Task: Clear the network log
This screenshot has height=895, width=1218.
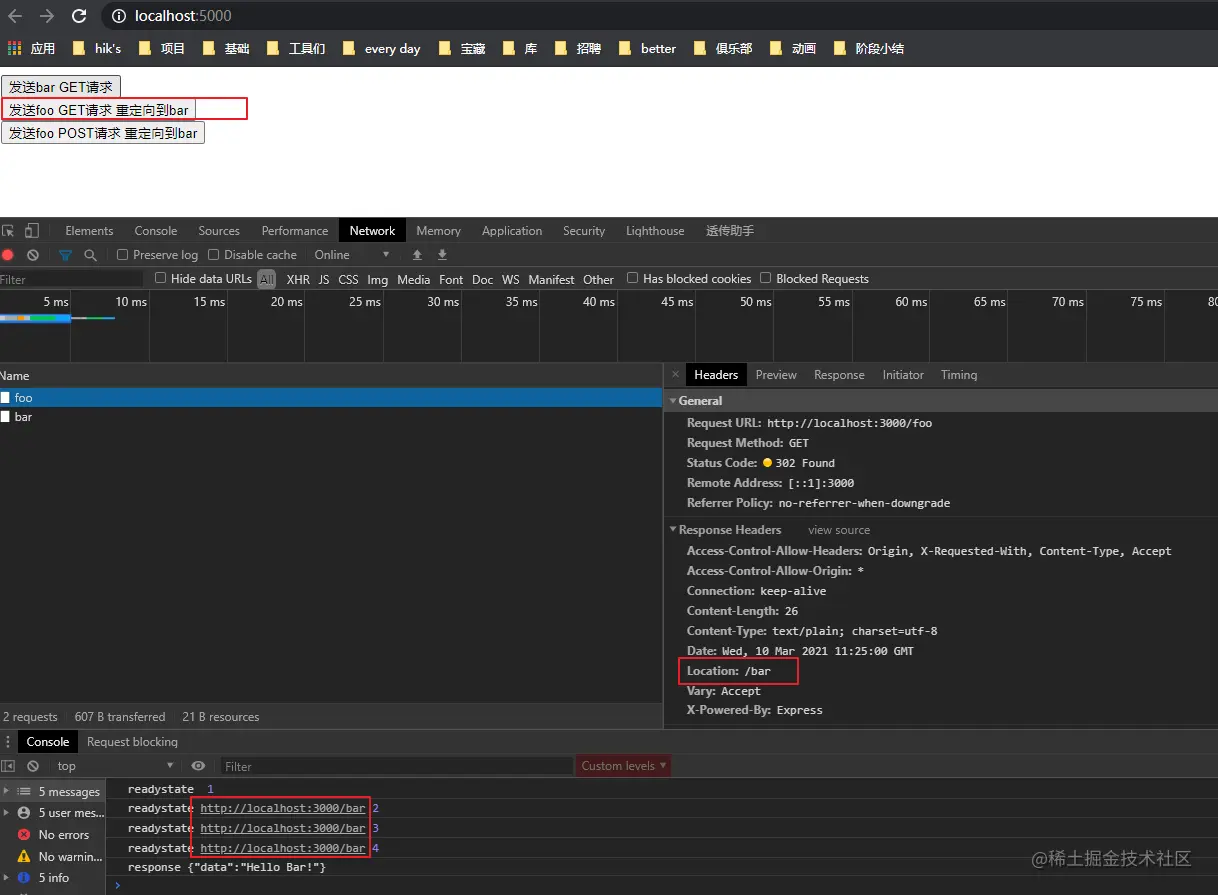Action: pos(32,255)
